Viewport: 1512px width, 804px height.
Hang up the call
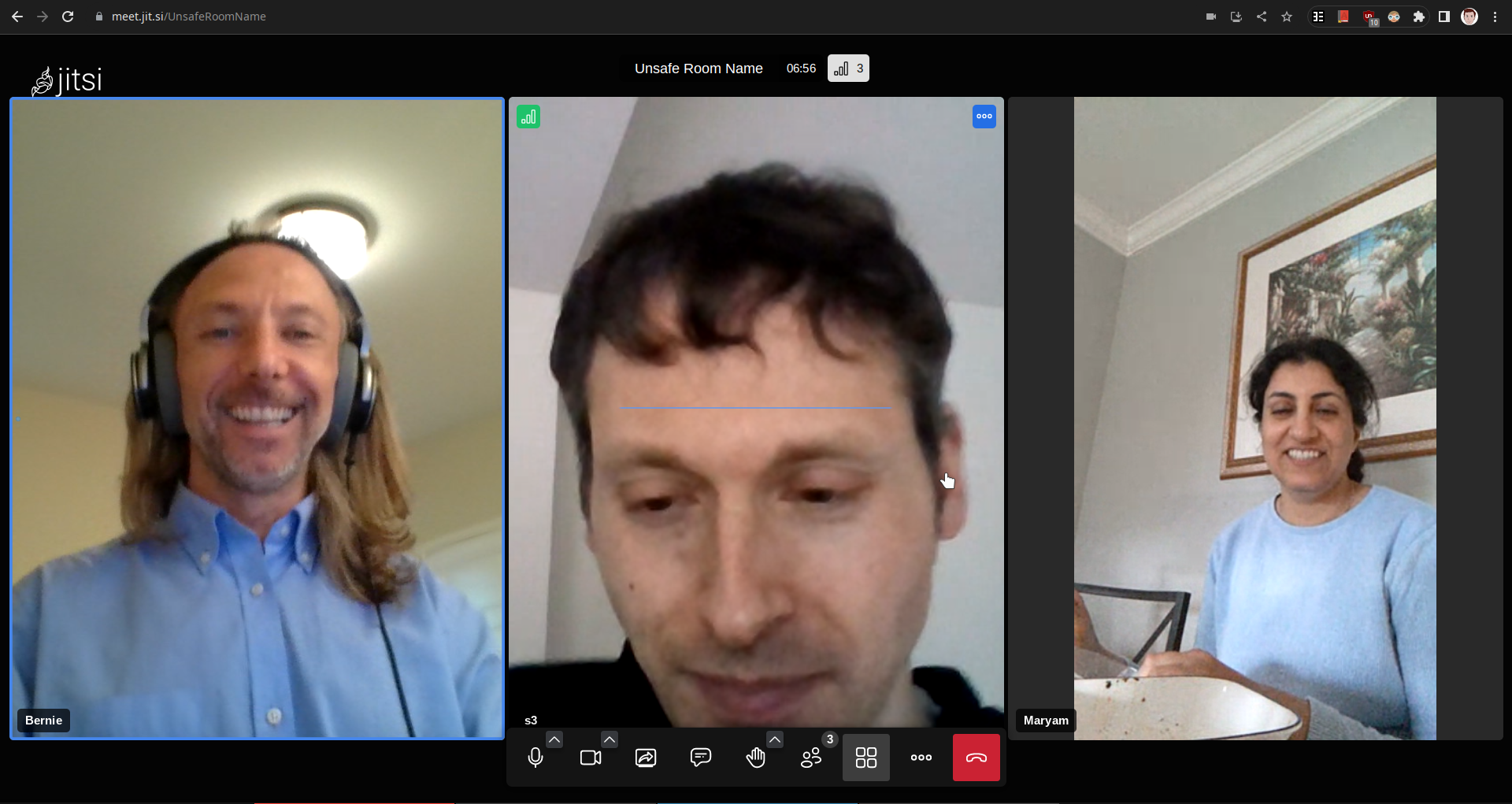click(976, 758)
